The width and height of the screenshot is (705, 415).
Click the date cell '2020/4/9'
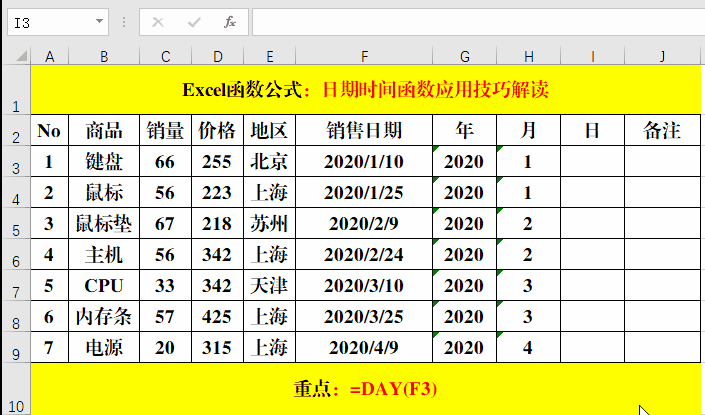pos(364,347)
